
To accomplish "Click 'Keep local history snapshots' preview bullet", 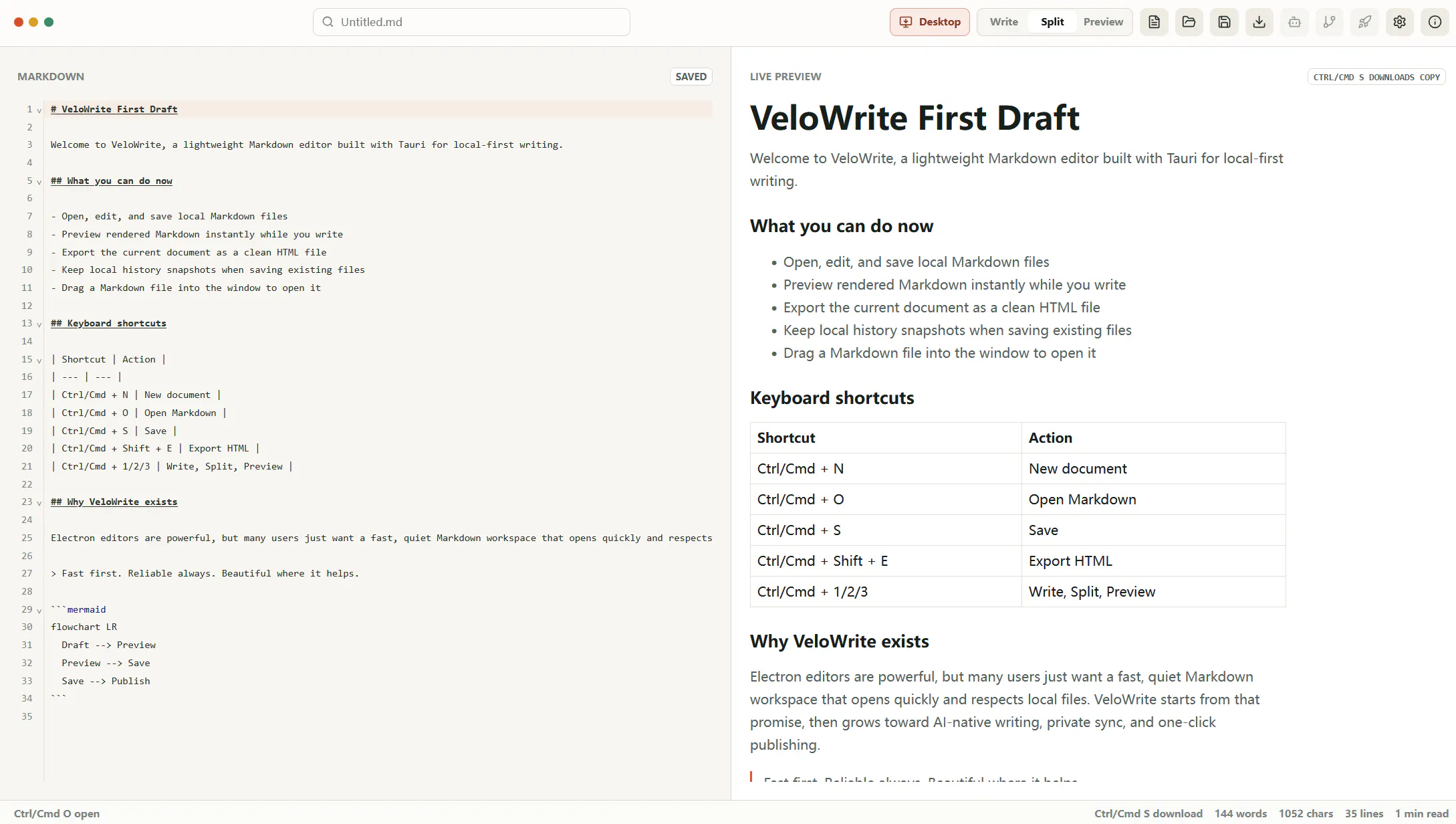I will tap(957, 330).
